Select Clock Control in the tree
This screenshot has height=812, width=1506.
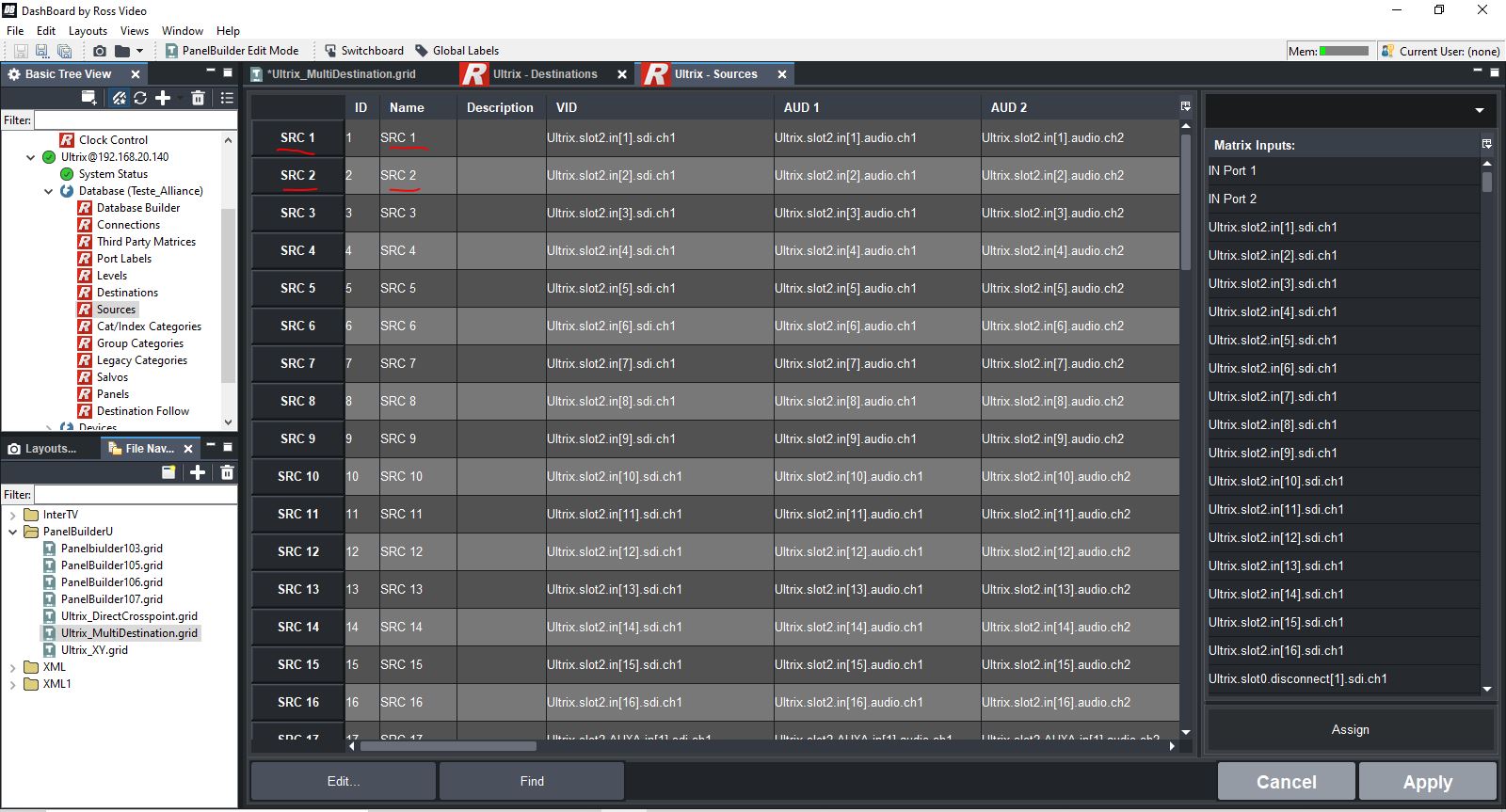113,140
